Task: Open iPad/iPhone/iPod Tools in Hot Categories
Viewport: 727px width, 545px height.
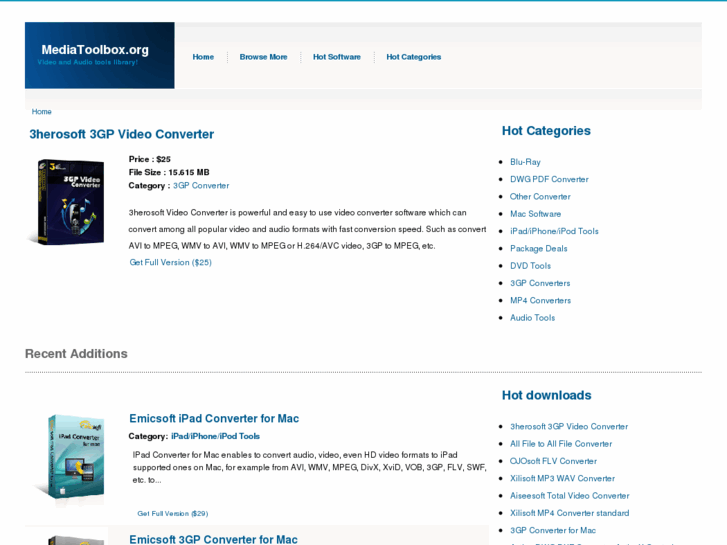Action: [554, 231]
